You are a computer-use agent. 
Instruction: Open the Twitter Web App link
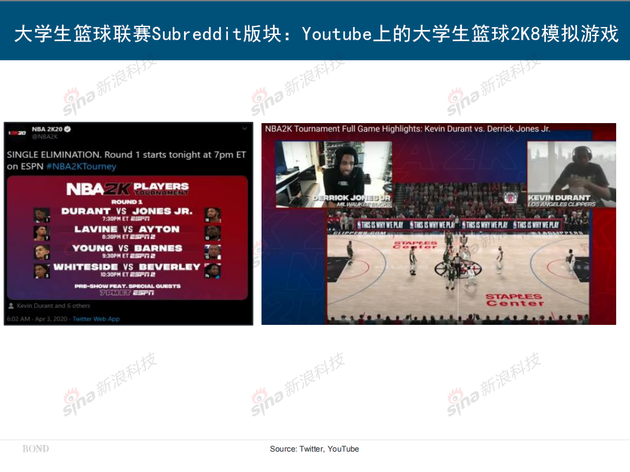click(96, 319)
